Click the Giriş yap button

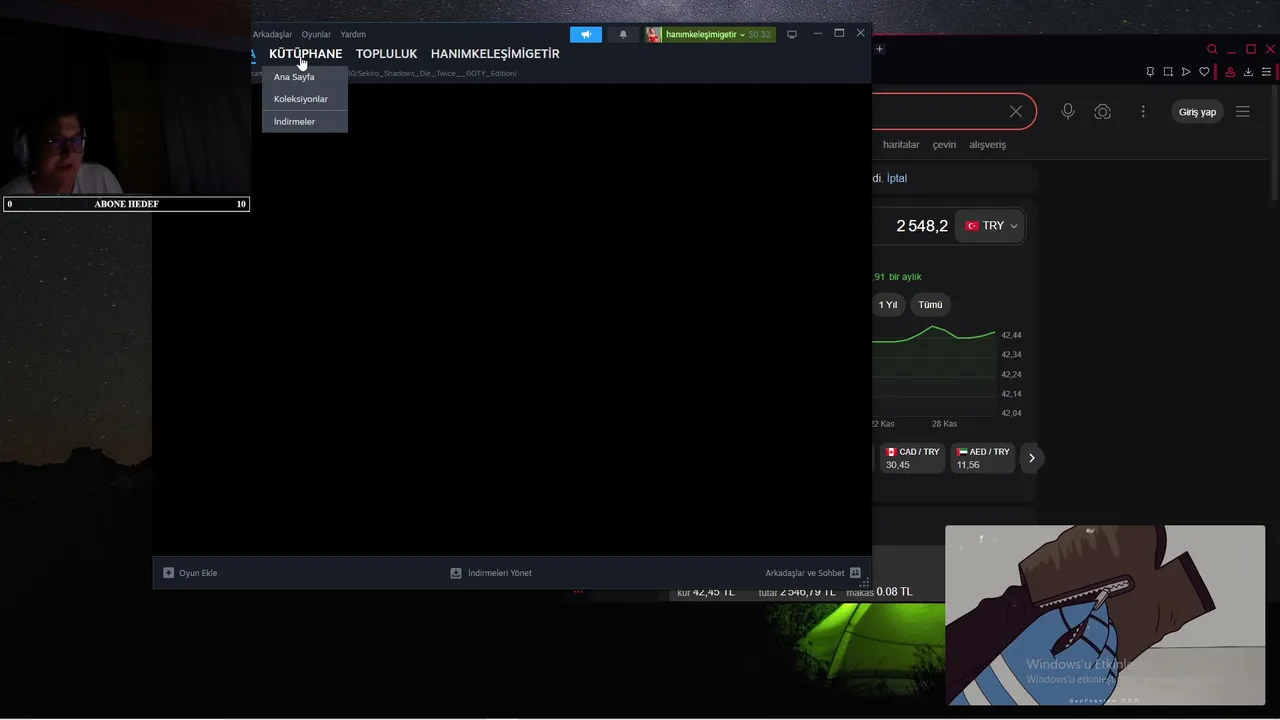click(x=1197, y=112)
